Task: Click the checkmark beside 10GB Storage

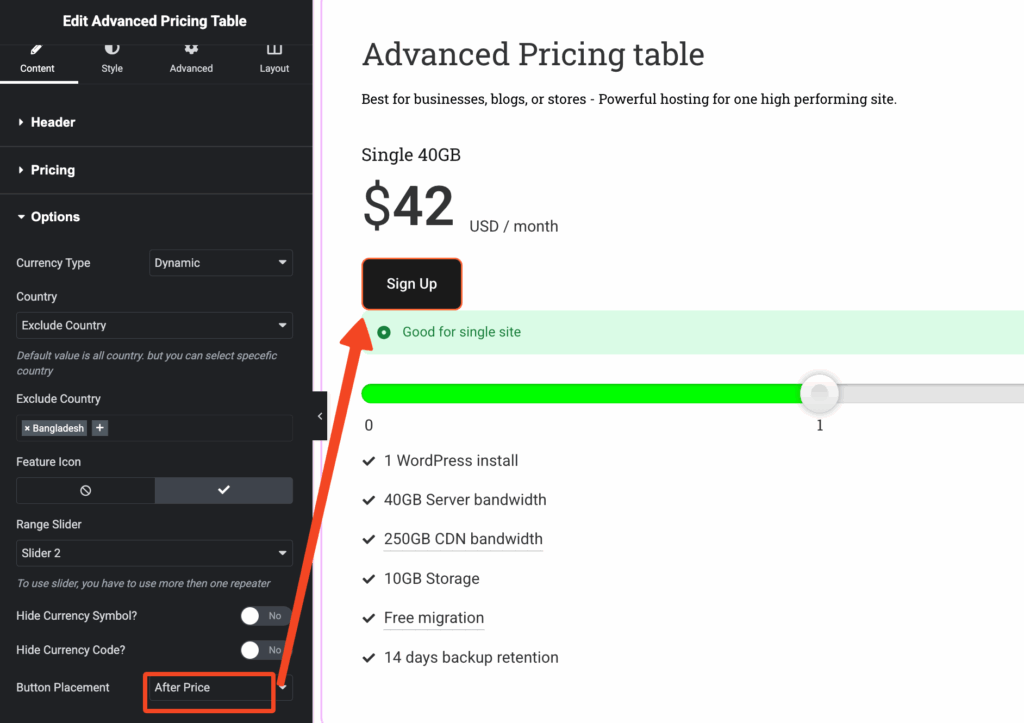Action: 369,579
